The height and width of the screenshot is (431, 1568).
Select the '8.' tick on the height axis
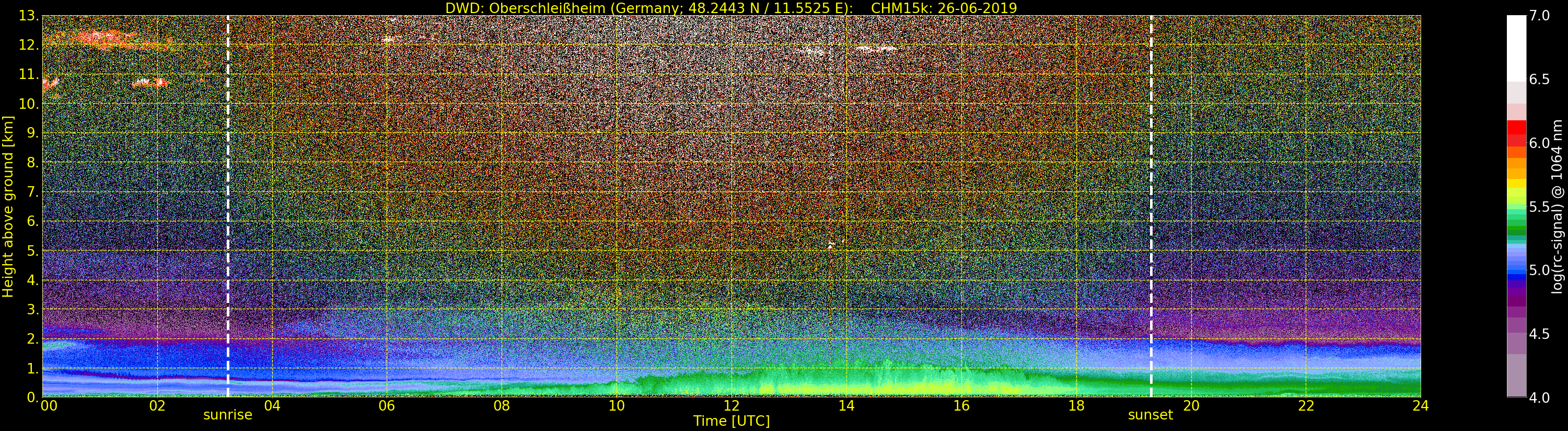33,163
